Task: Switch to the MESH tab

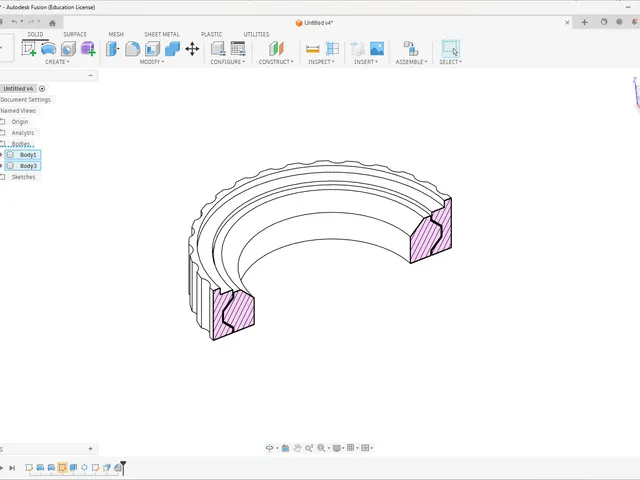Action: (x=116, y=34)
